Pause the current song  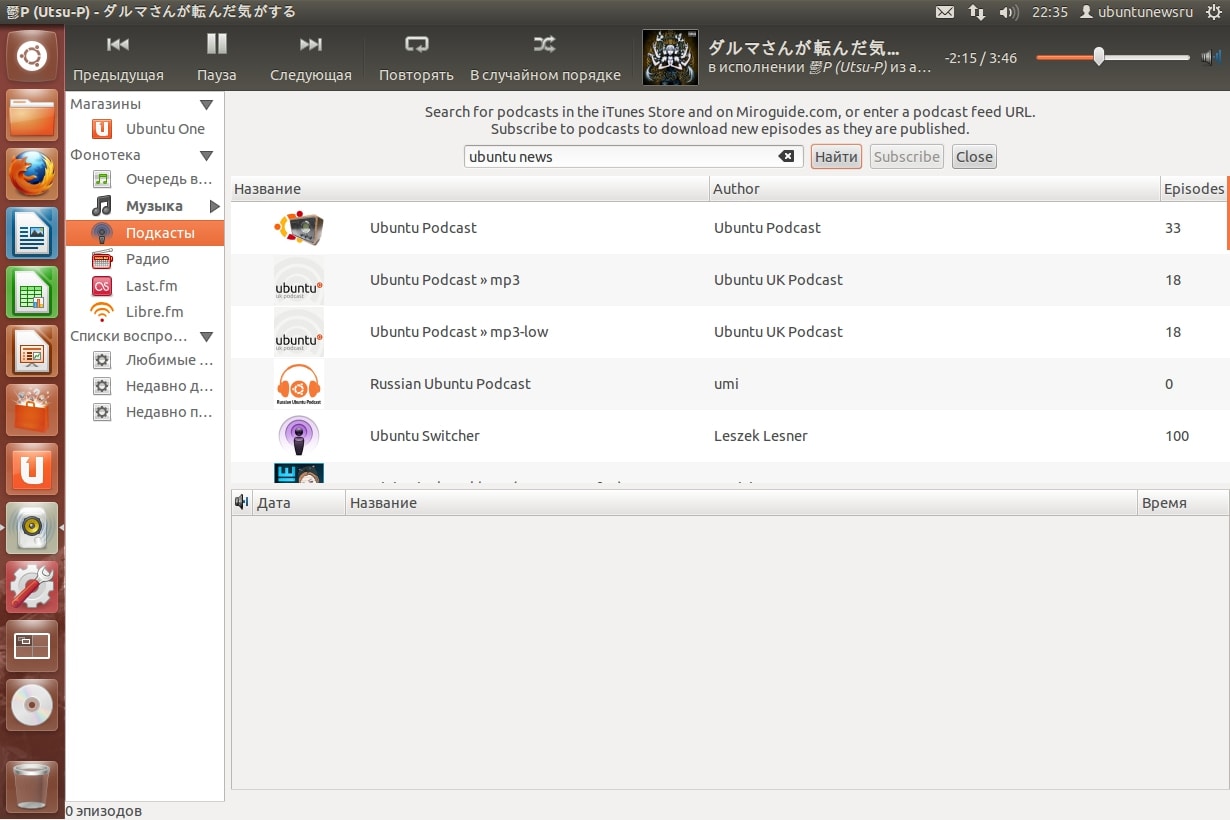(x=216, y=58)
